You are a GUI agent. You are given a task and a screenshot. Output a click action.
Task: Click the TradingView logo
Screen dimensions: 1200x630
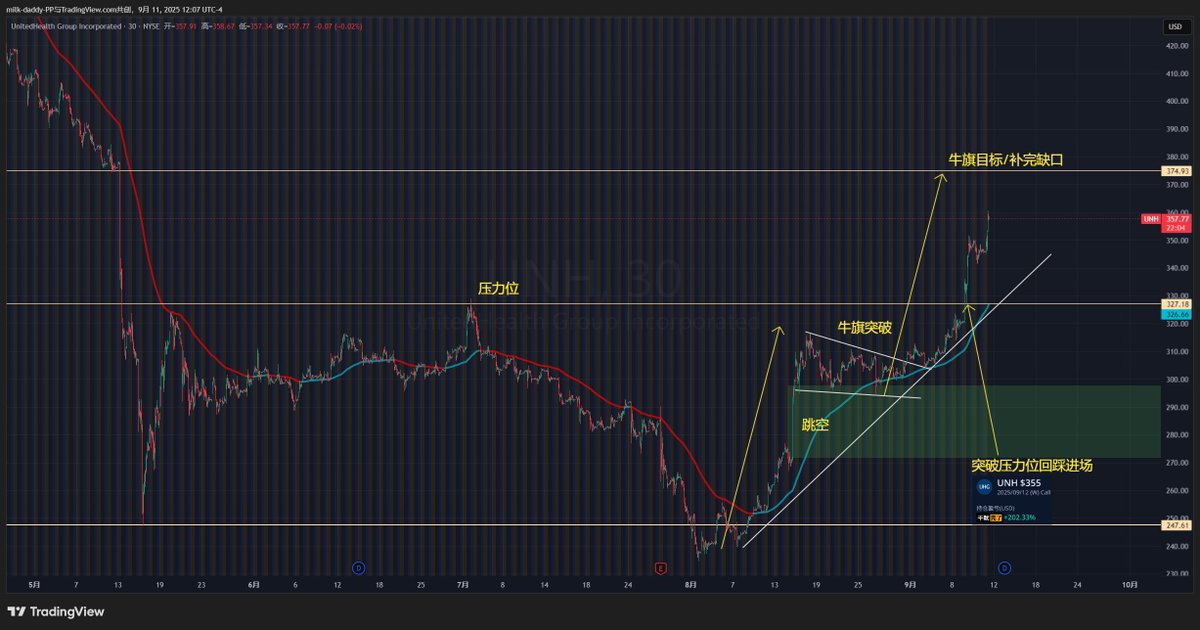coord(56,612)
